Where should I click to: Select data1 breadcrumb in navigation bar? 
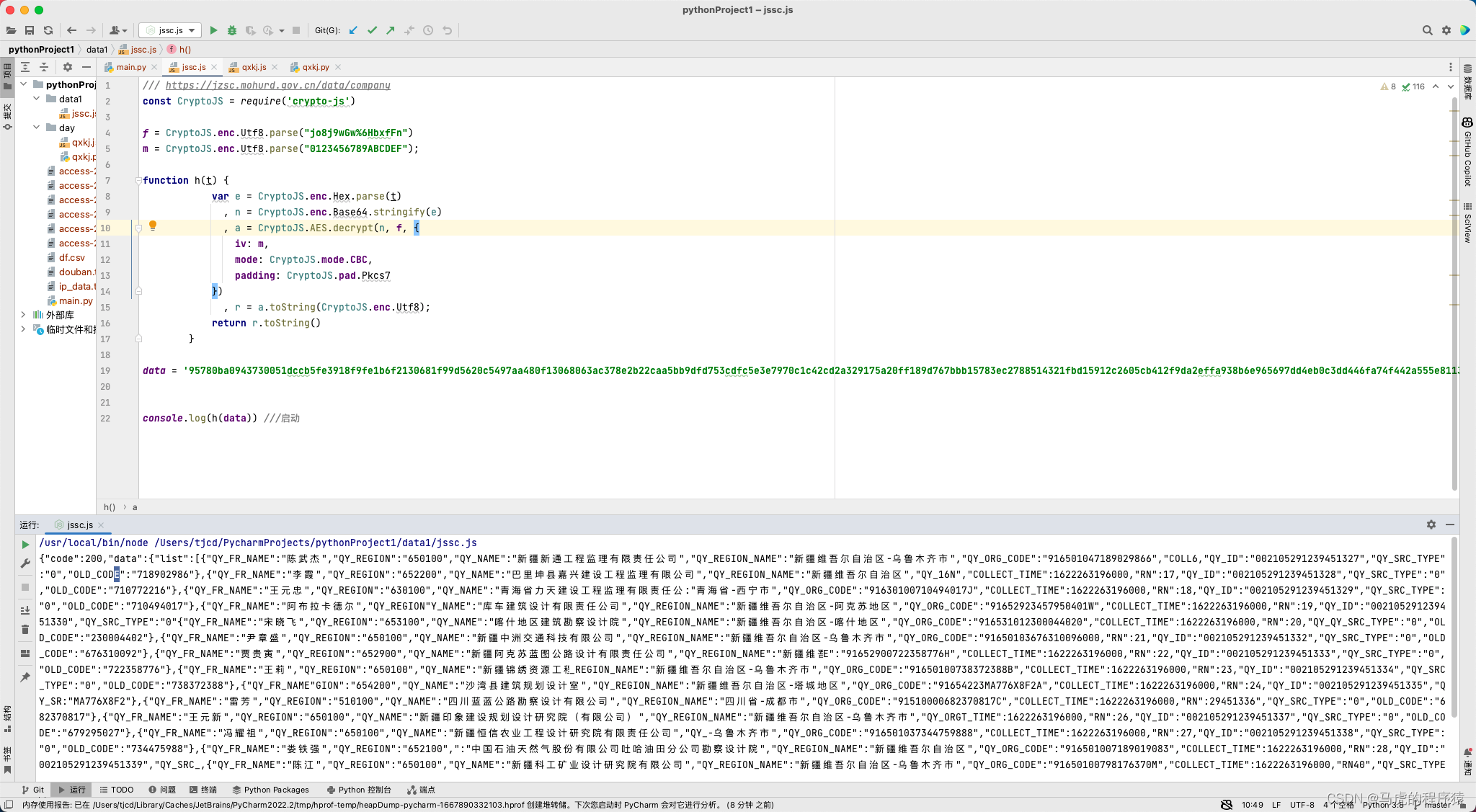click(97, 50)
